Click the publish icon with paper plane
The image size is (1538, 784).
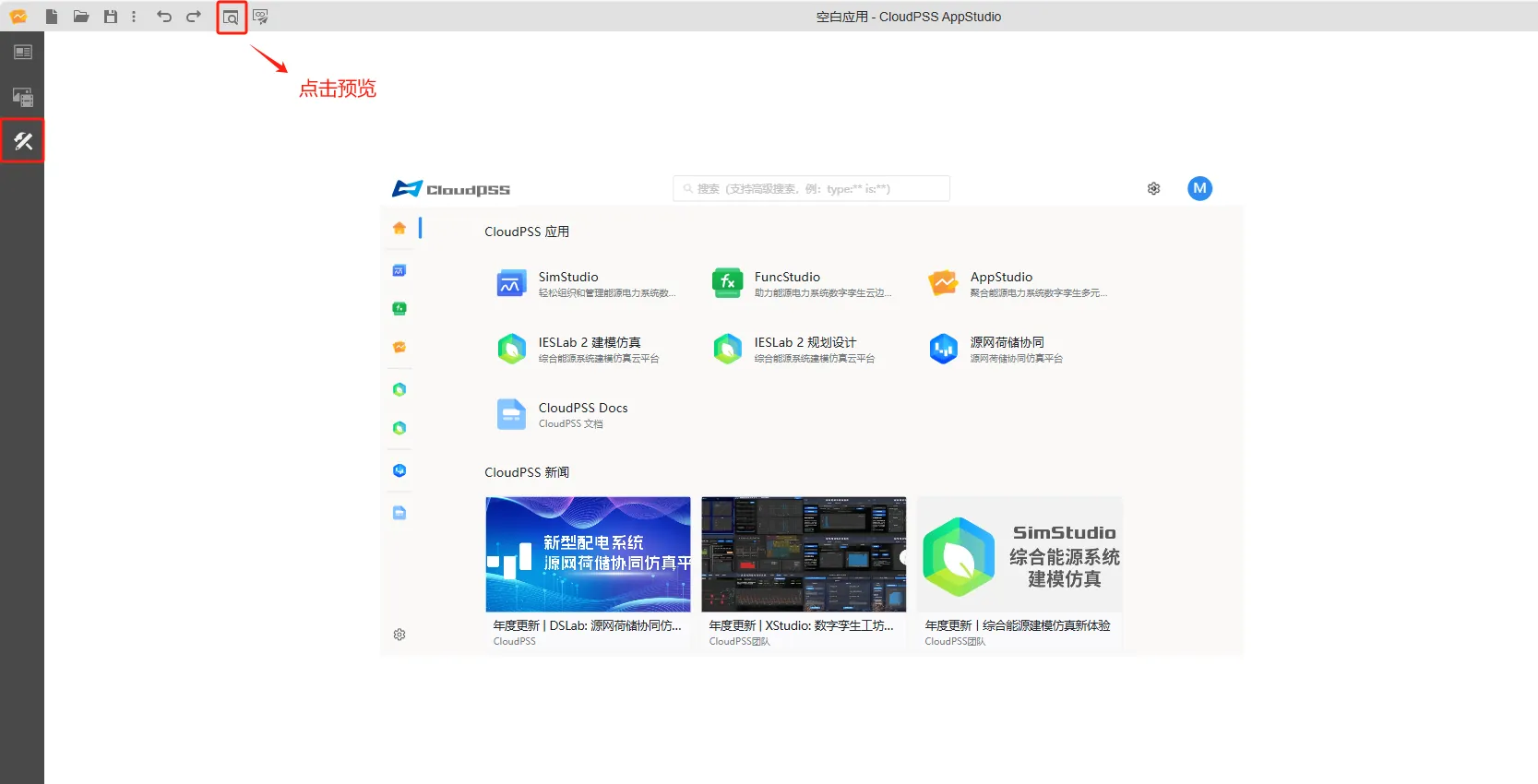point(261,17)
